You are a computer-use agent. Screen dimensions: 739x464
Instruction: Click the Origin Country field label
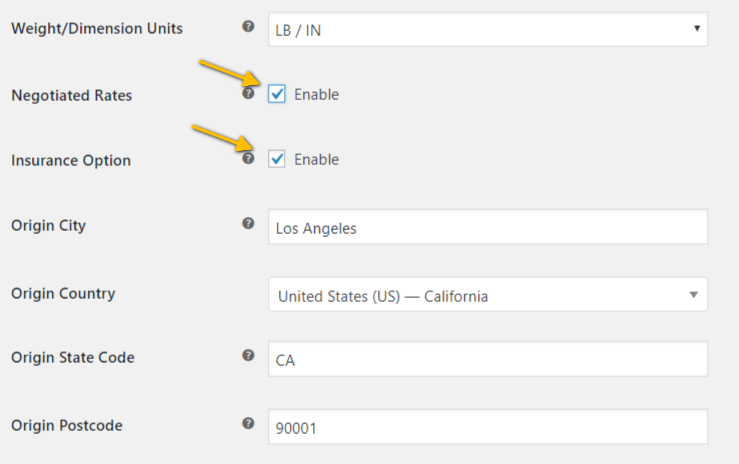(63, 293)
